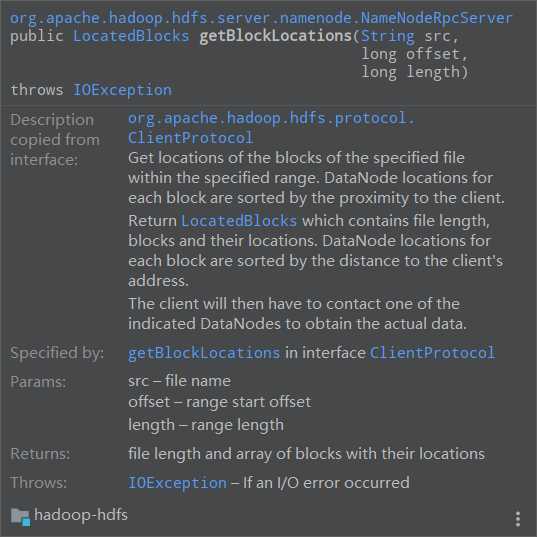Open IOException link in throws clause

pos(122,90)
